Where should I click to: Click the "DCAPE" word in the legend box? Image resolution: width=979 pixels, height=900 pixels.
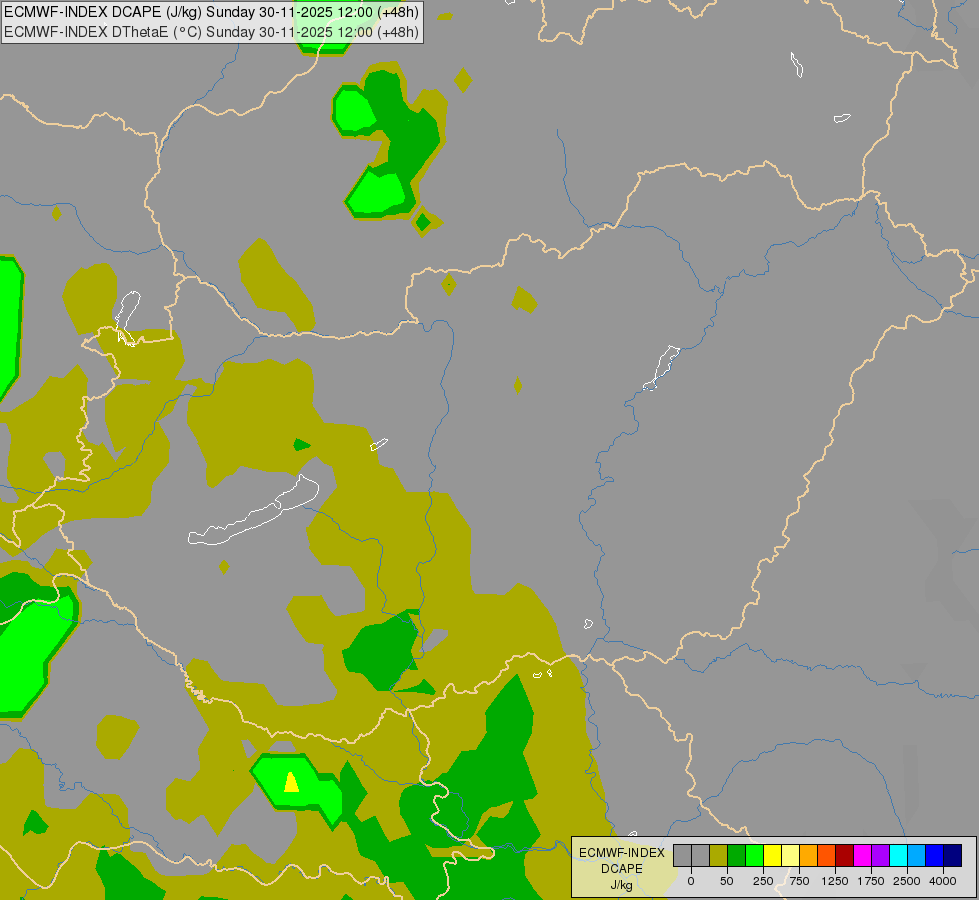tap(622, 869)
